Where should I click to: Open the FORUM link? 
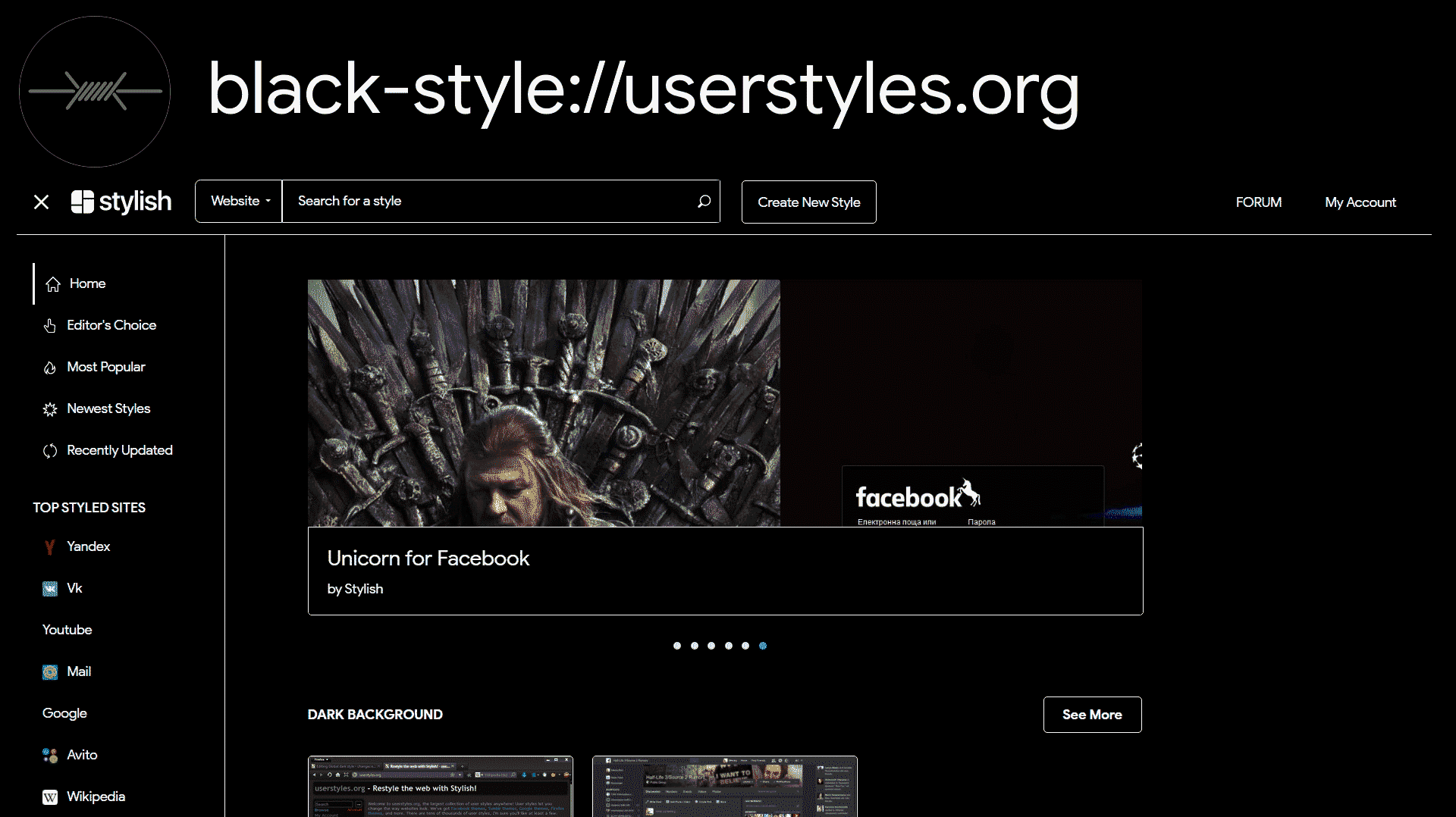tap(1259, 202)
